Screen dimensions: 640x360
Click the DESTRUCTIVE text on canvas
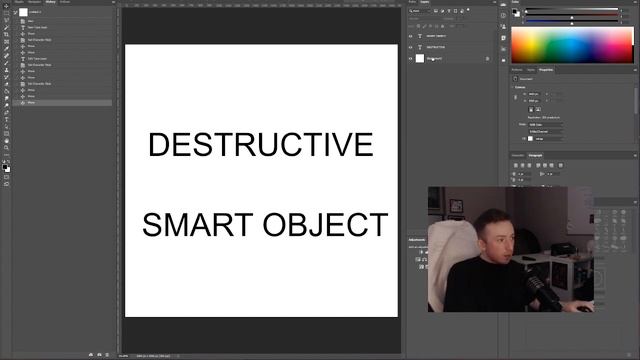coord(261,144)
